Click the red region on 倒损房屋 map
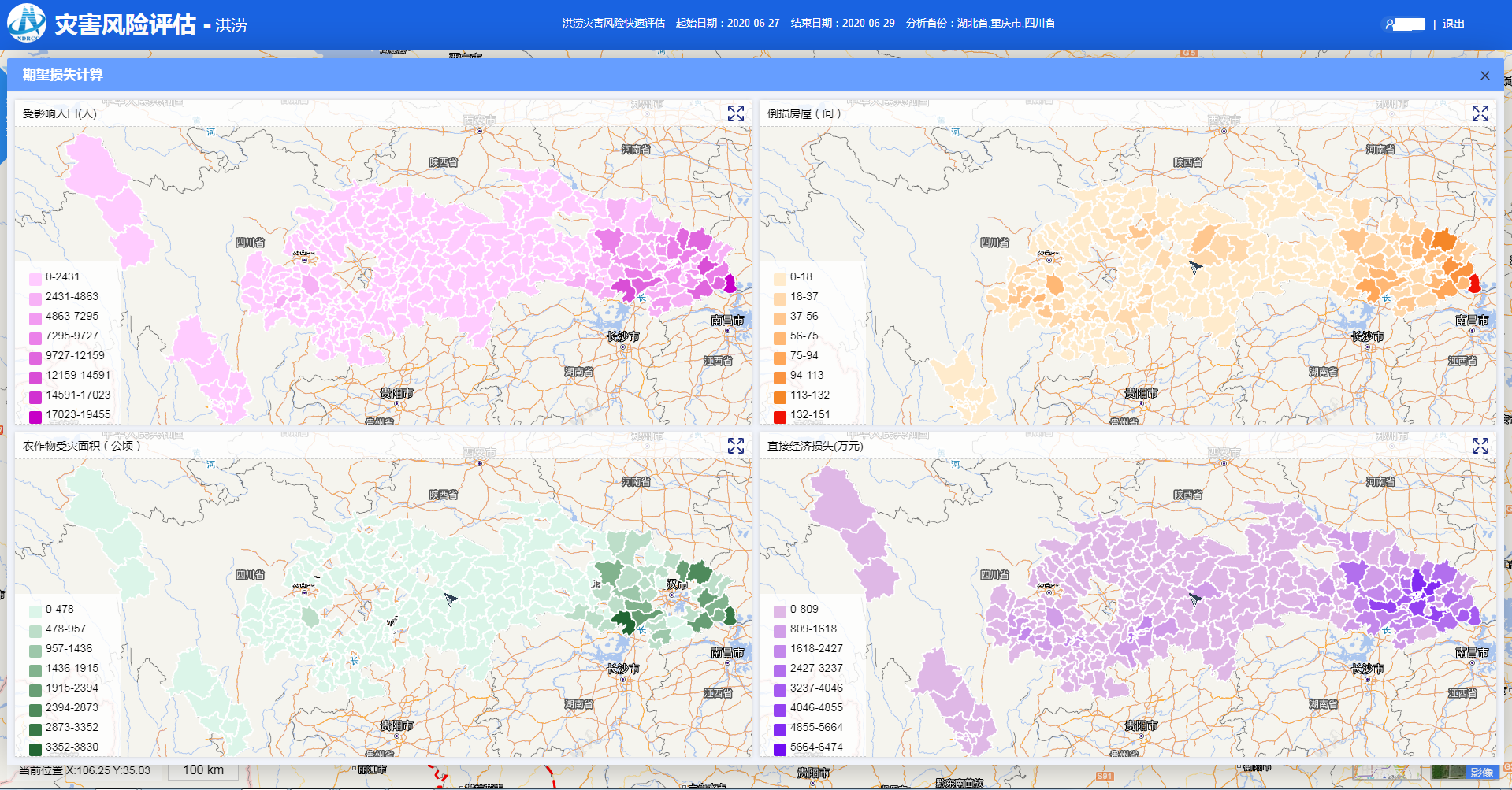The height and width of the screenshot is (790, 1512). pos(1474,284)
